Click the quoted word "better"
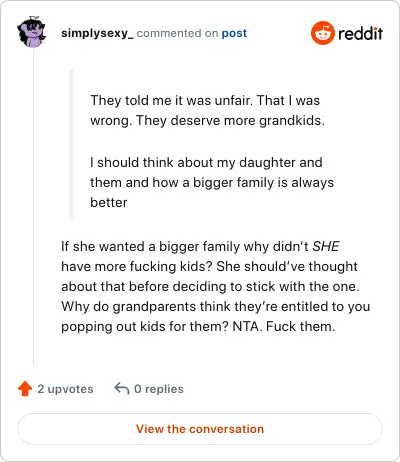Viewport: 400px width, 462px height. [109, 202]
